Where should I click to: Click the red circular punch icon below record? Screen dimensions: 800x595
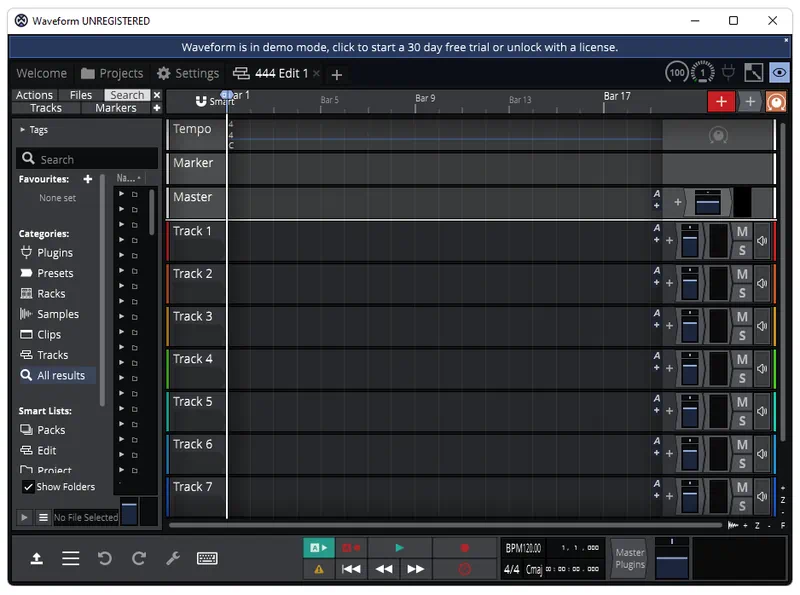click(x=464, y=569)
